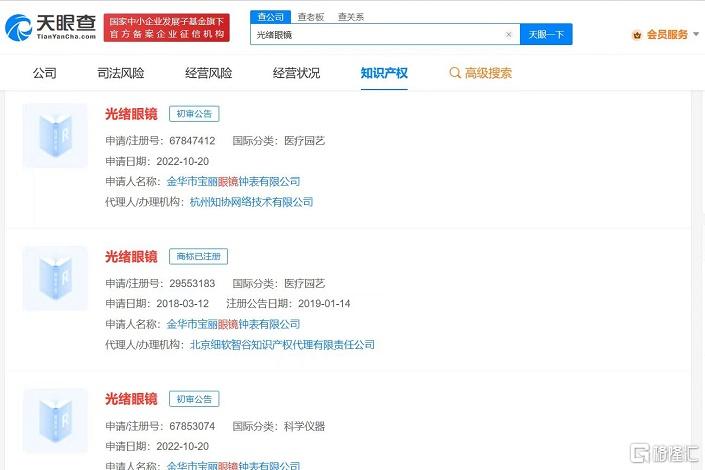This screenshot has height=470, width=705.
Task: Click 申请日期 2022-10-20 in record 67853074
Action: coord(157,446)
